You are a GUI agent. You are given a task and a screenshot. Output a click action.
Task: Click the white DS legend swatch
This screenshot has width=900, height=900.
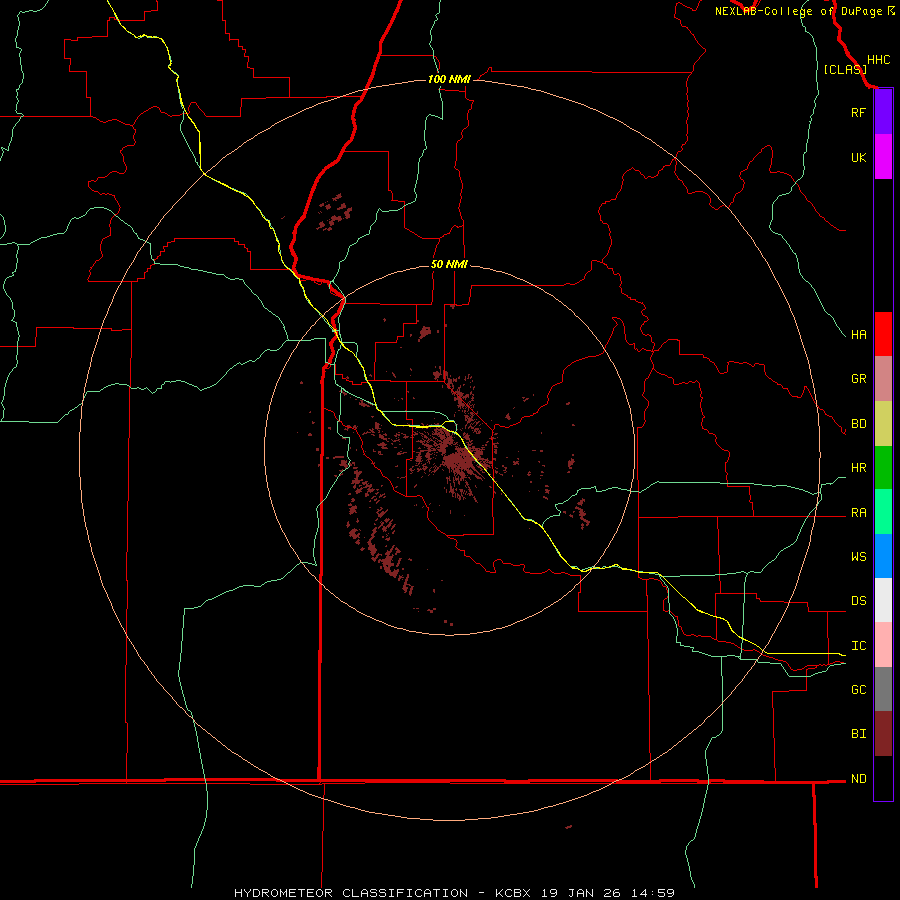pos(883,600)
